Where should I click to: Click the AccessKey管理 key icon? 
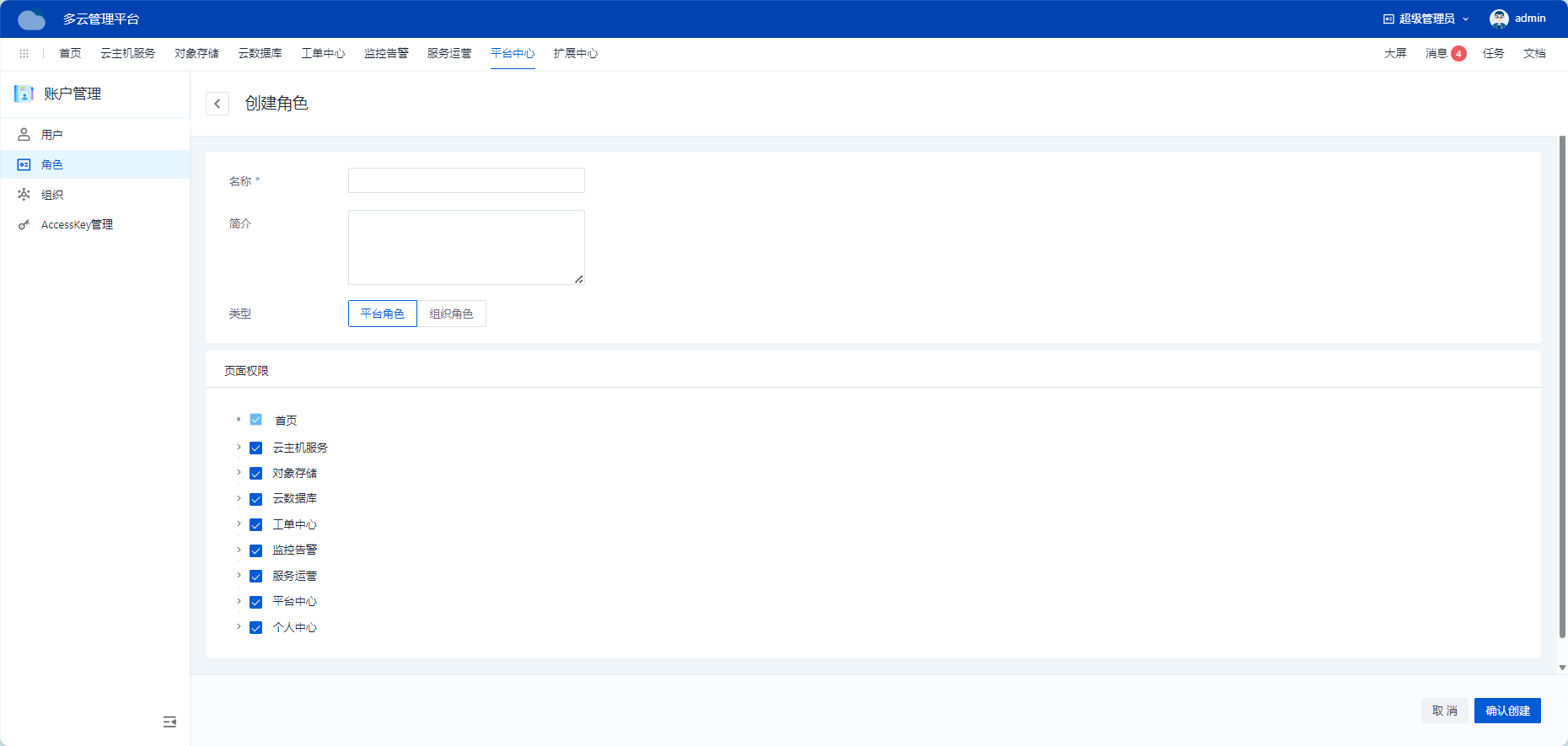tap(24, 225)
